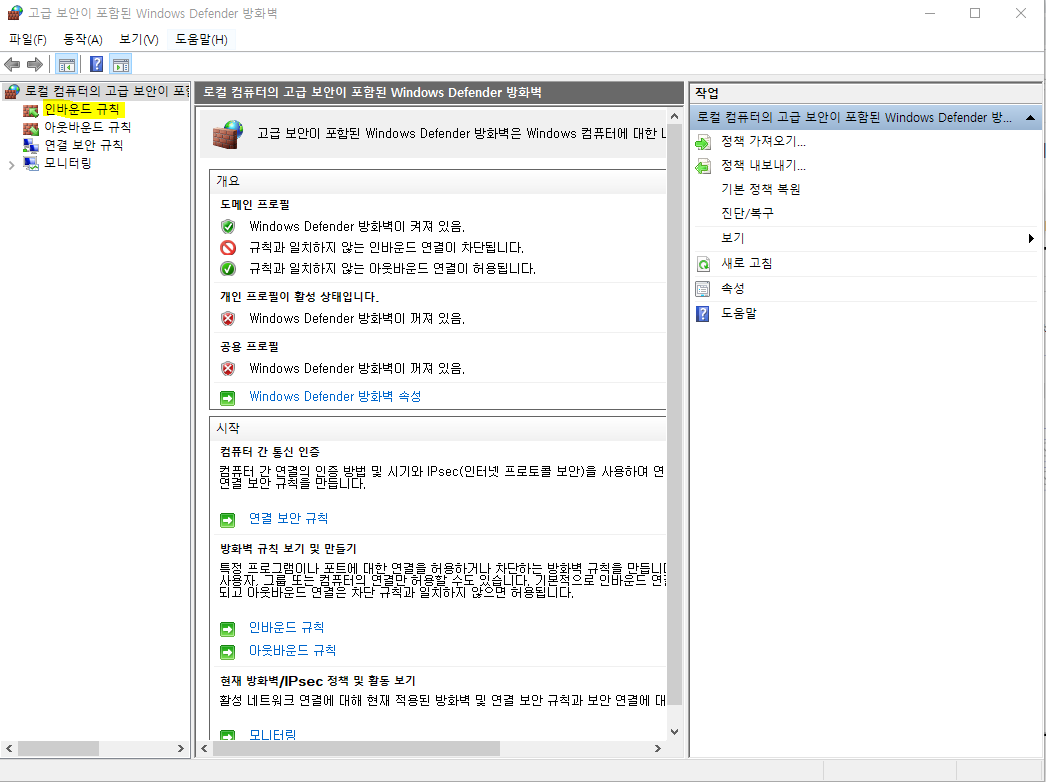Screen dimensions: 1046x782
Task: Open the 보기 submenu arrow in actions
Action: 1031,239
